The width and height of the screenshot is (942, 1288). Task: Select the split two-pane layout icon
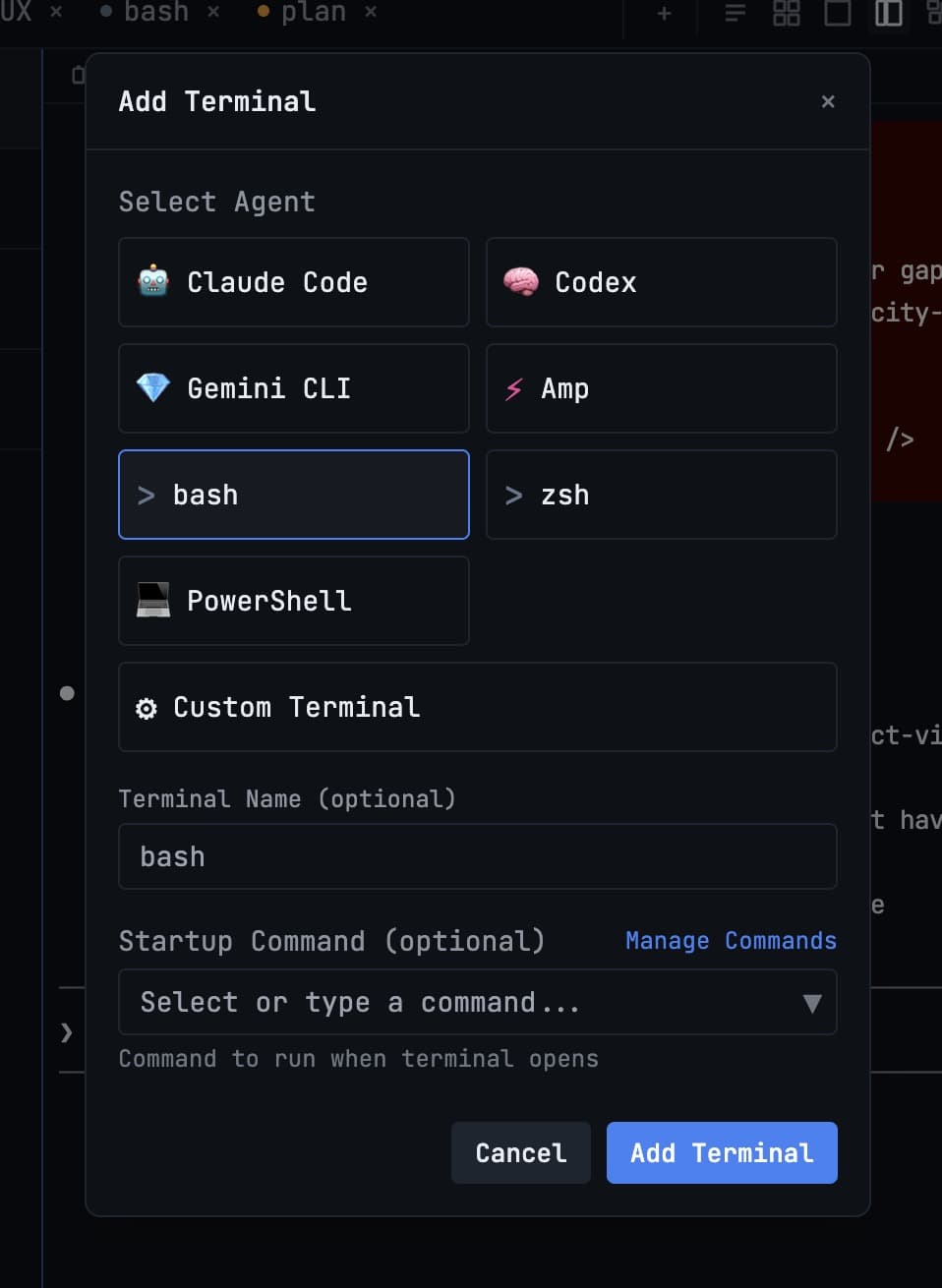point(888,14)
